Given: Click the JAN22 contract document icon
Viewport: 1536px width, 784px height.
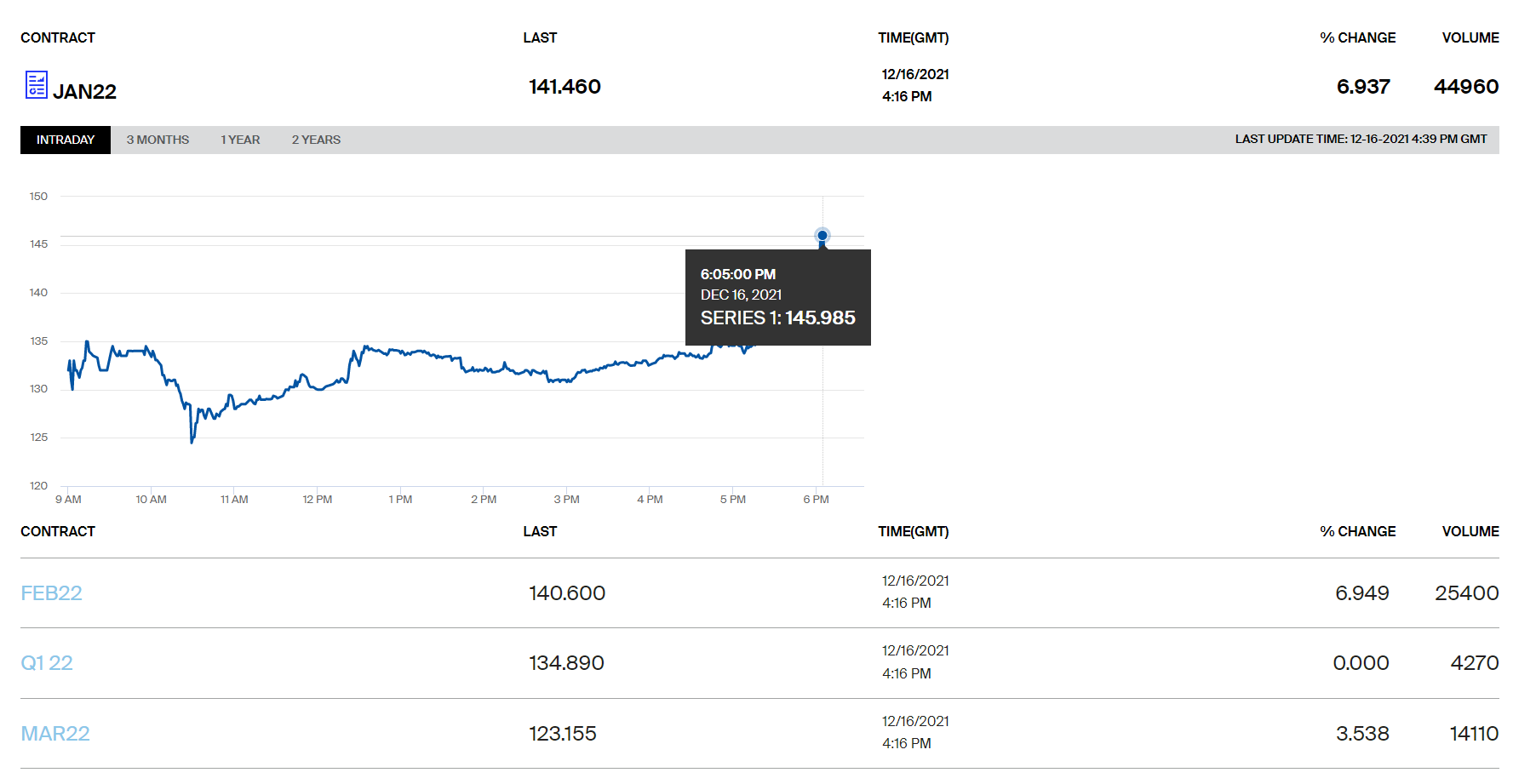Looking at the screenshot, I should tap(36, 85).
